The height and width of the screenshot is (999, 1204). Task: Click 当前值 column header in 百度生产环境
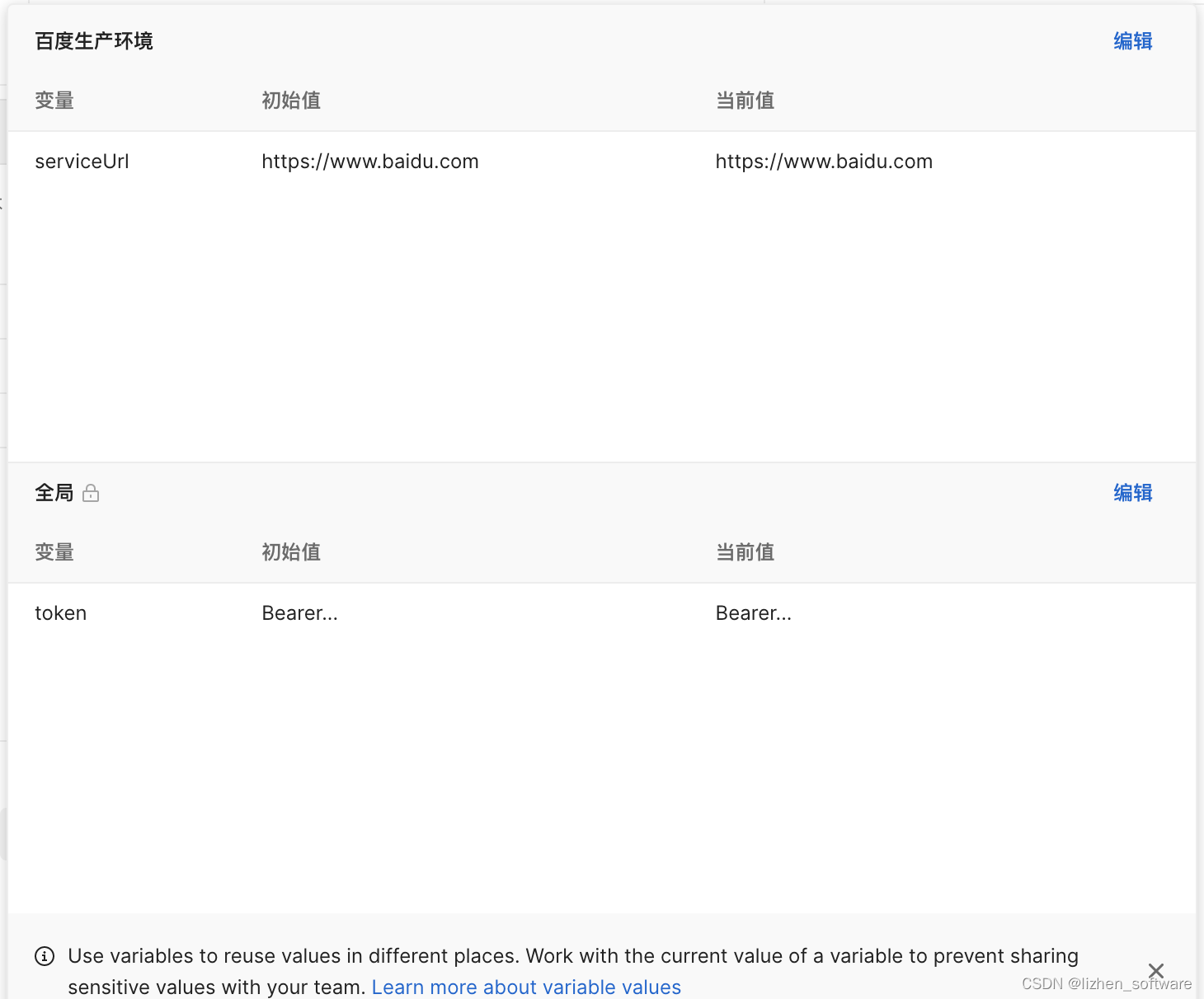[745, 101]
